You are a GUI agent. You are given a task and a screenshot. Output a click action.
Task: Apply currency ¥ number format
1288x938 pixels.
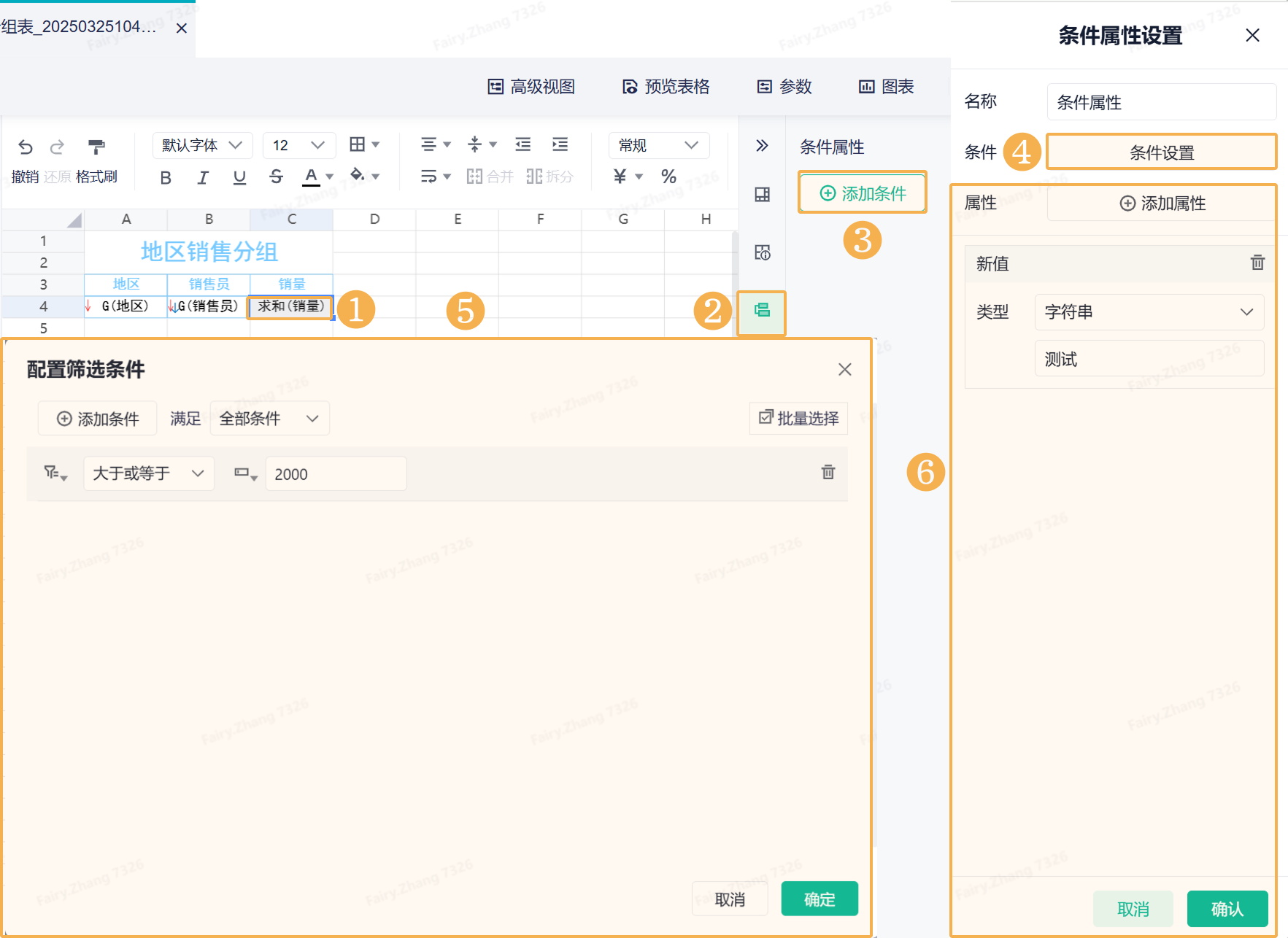620,177
